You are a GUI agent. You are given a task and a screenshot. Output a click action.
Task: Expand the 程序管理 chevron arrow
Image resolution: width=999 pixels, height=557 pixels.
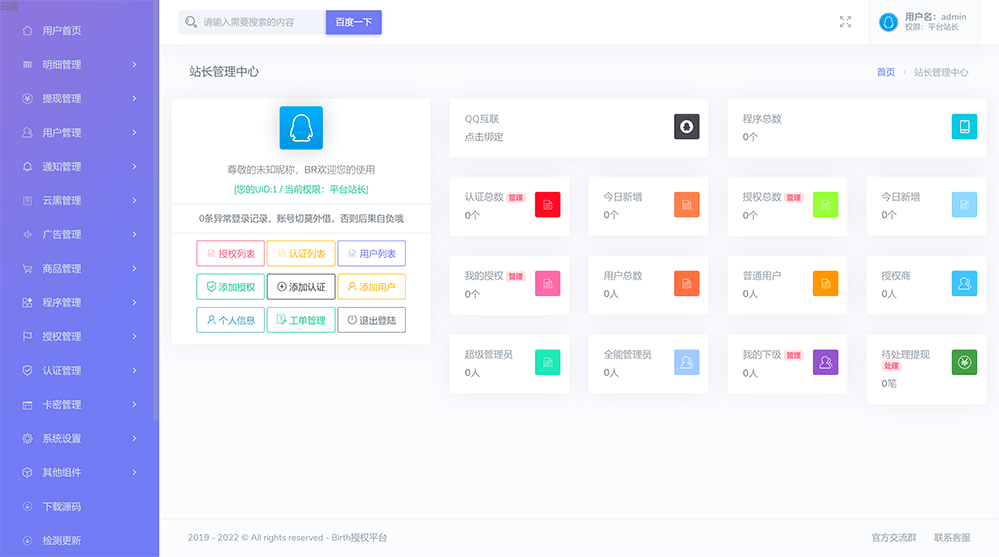click(134, 302)
